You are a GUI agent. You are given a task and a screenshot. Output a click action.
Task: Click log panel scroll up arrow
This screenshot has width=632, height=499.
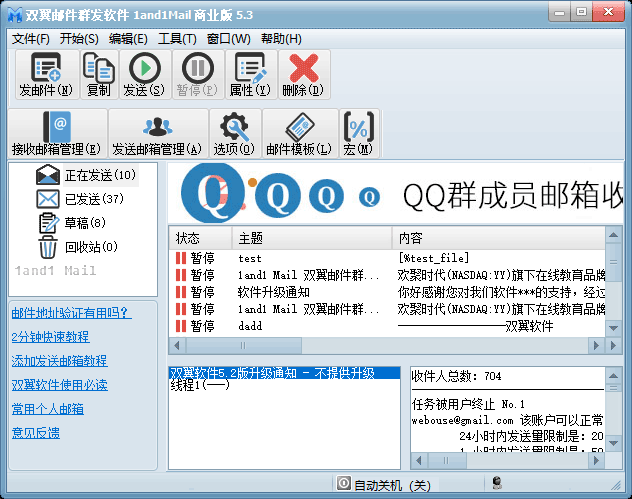point(613,375)
